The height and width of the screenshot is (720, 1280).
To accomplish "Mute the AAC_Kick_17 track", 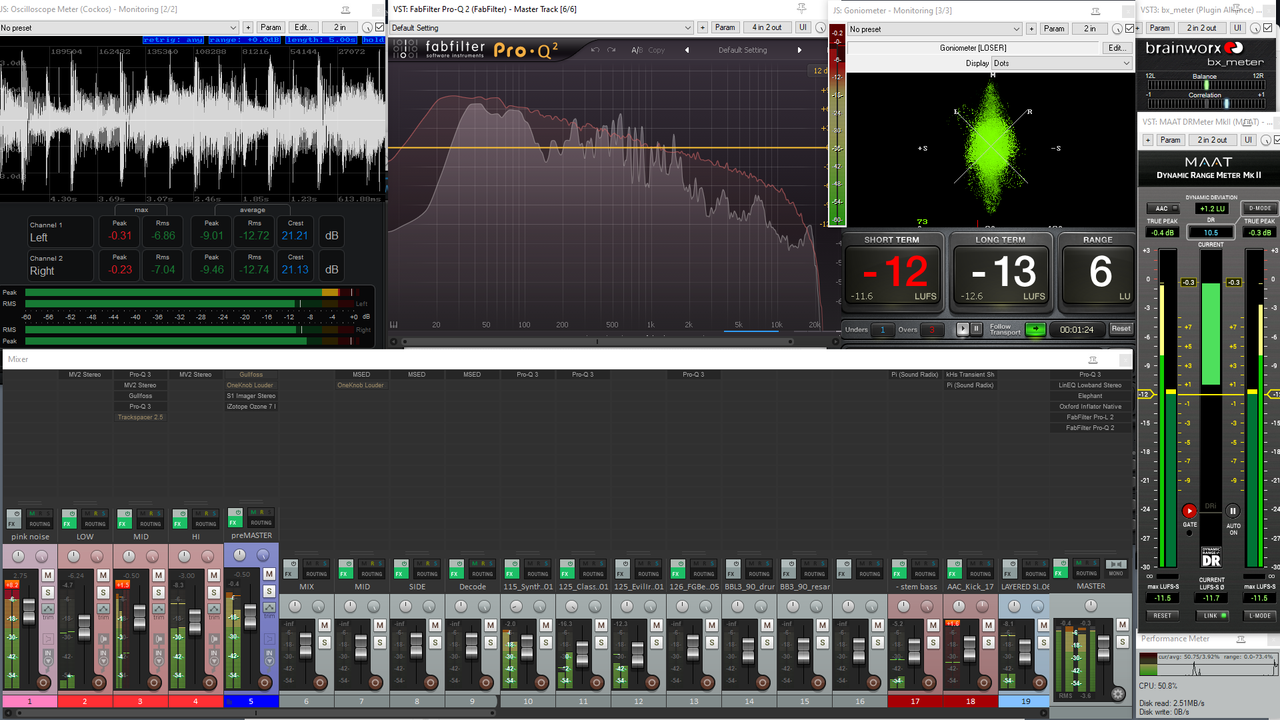I will coord(987,626).
